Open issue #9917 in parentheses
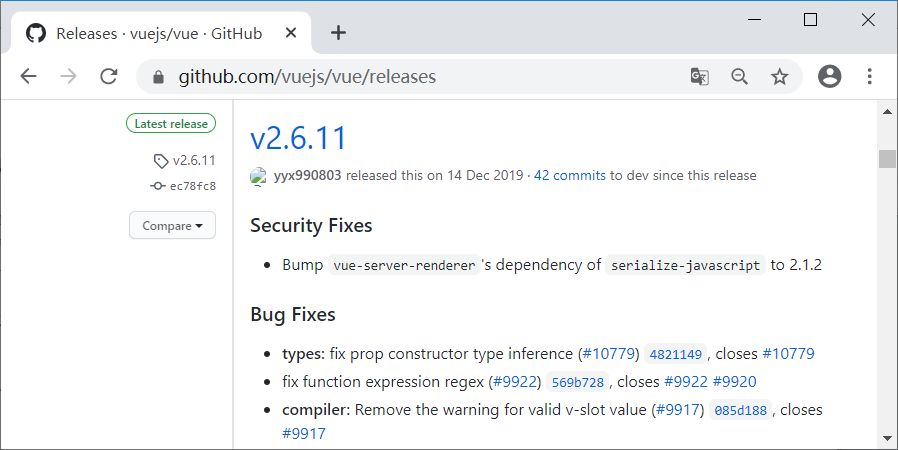This screenshot has height=450, width=898. pos(678,410)
